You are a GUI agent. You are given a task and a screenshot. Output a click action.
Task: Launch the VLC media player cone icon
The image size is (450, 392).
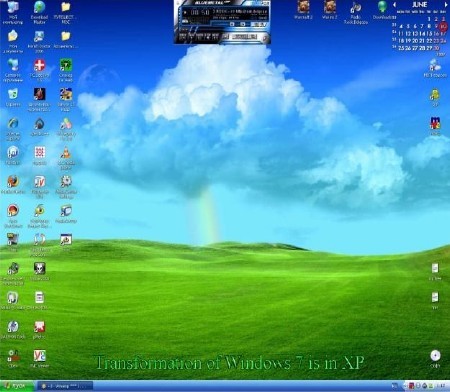point(66,153)
